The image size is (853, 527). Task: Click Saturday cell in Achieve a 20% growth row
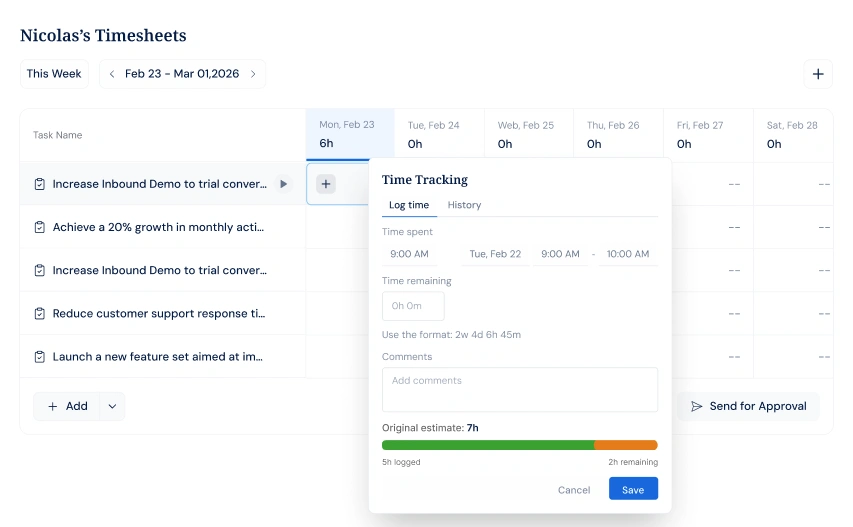tap(794, 227)
